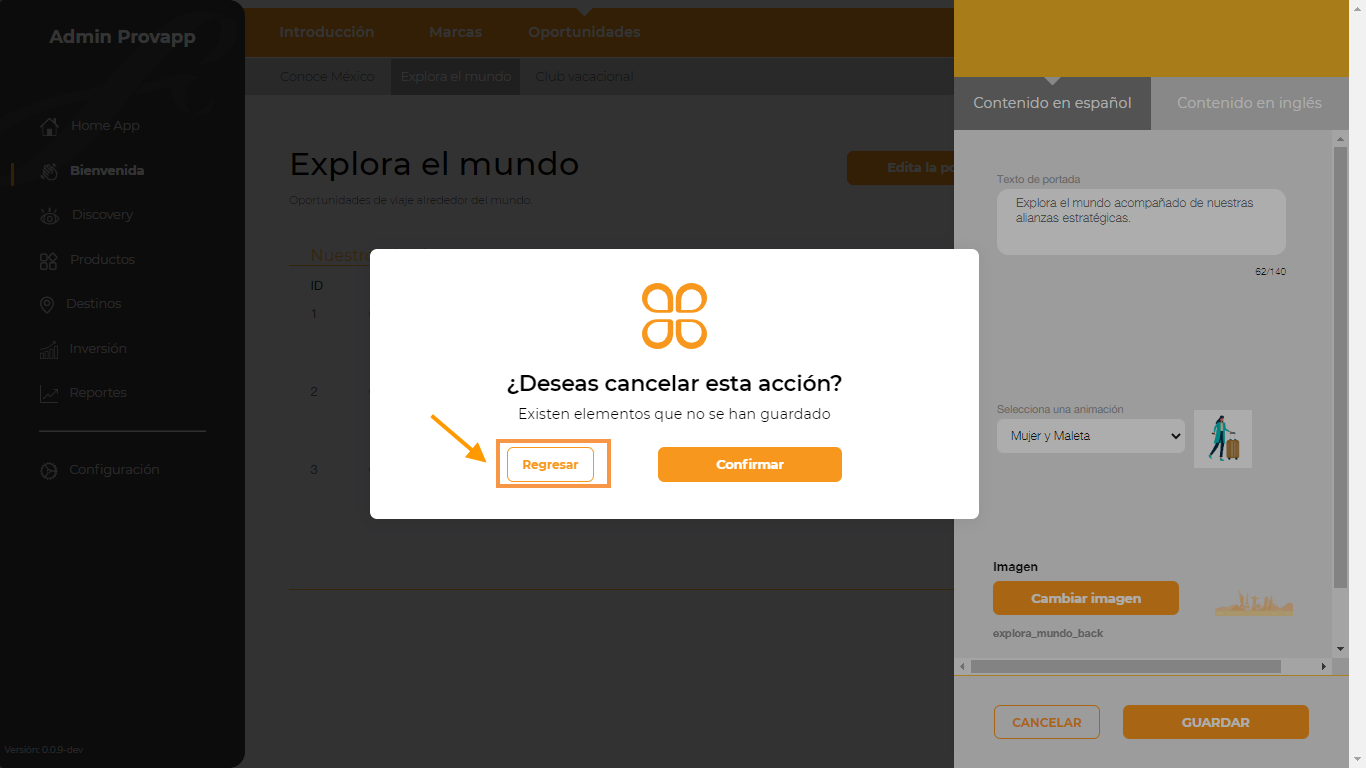Click the Texto de portada text field
1366x768 pixels.
[1141, 222]
